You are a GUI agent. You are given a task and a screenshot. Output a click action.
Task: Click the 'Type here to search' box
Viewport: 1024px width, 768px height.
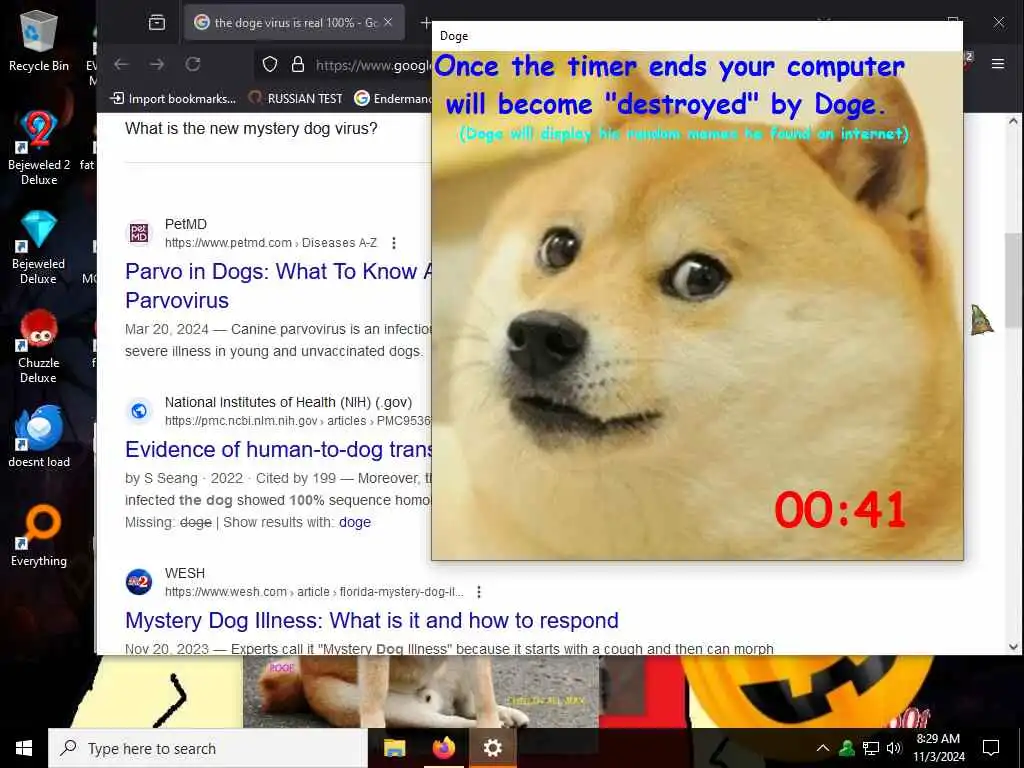(x=208, y=748)
